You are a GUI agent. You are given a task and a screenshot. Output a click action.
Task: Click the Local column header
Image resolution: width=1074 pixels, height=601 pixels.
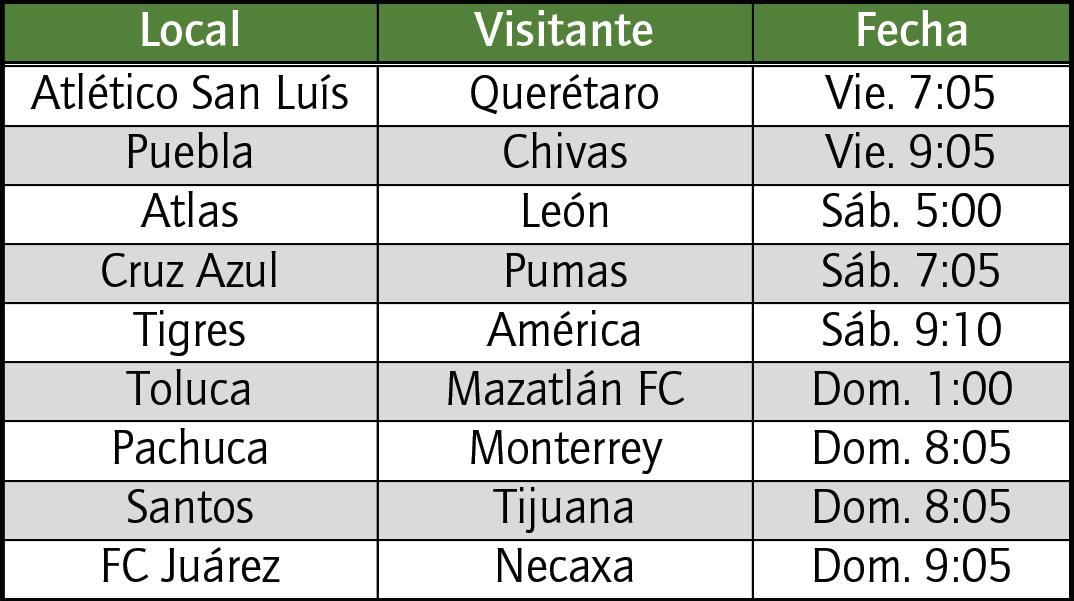(x=190, y=32)
